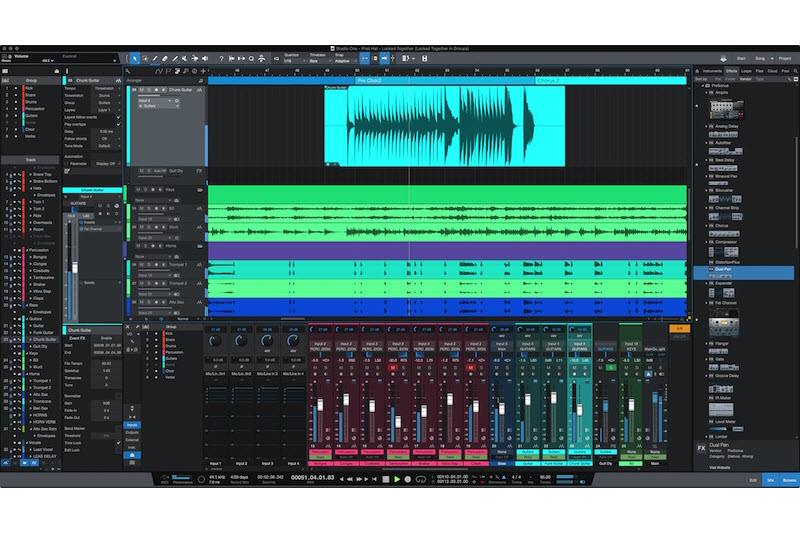Open the Timestretch Drums dropdown in the inspector
This screenshot has width=800, height=533.
(x=106, y=95)
